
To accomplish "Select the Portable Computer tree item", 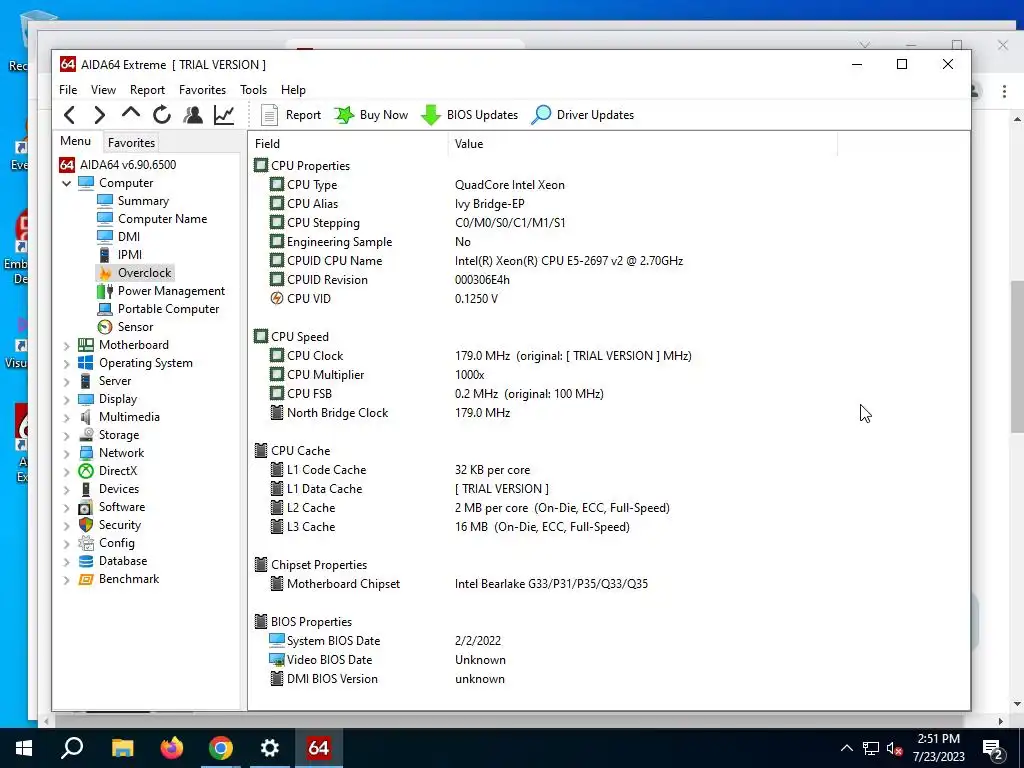I will pyautogui.click(x=158, y=309).
